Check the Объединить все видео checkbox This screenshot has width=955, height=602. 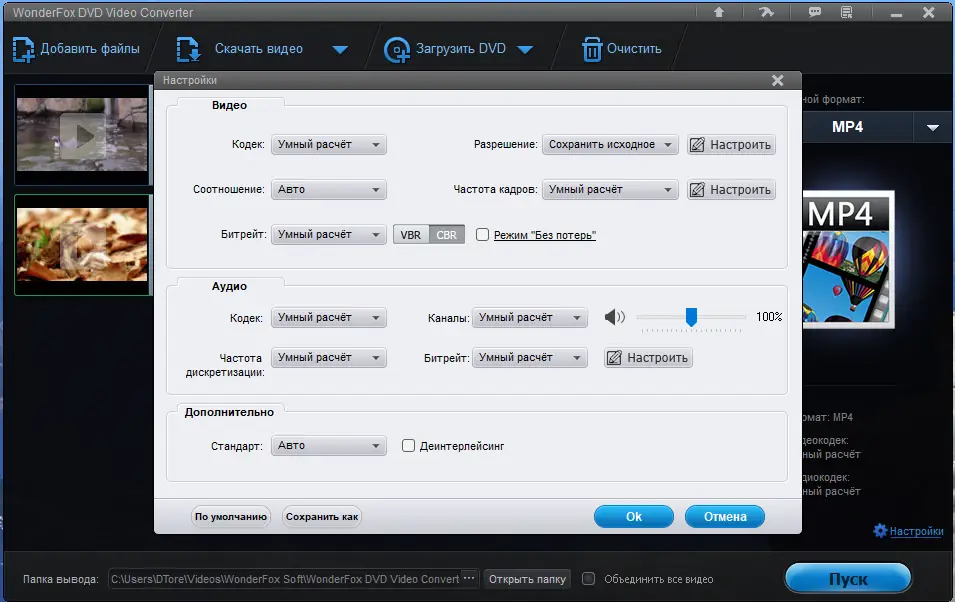pyautogui.click(x=588, y=578)
